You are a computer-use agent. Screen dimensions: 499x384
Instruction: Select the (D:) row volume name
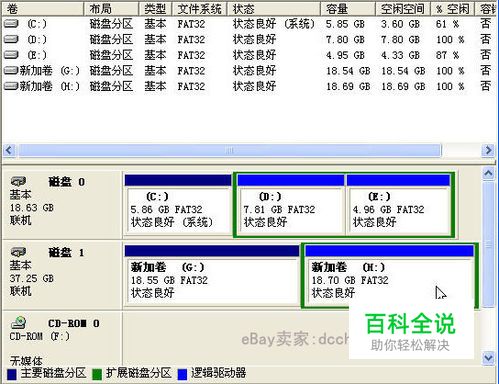click(x=37, y=39)
